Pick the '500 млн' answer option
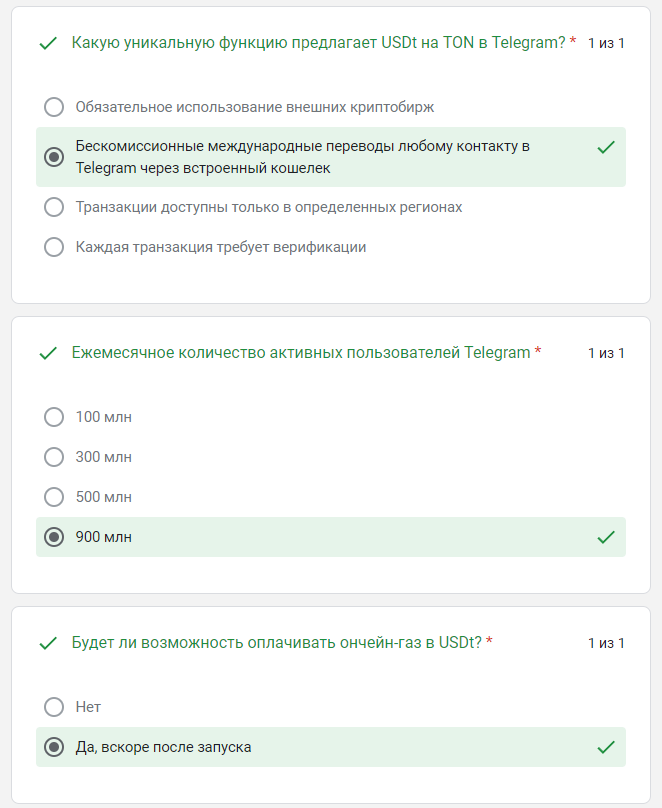Image resolution: width=662 pixels, height=808 pixels. point(54,497)
